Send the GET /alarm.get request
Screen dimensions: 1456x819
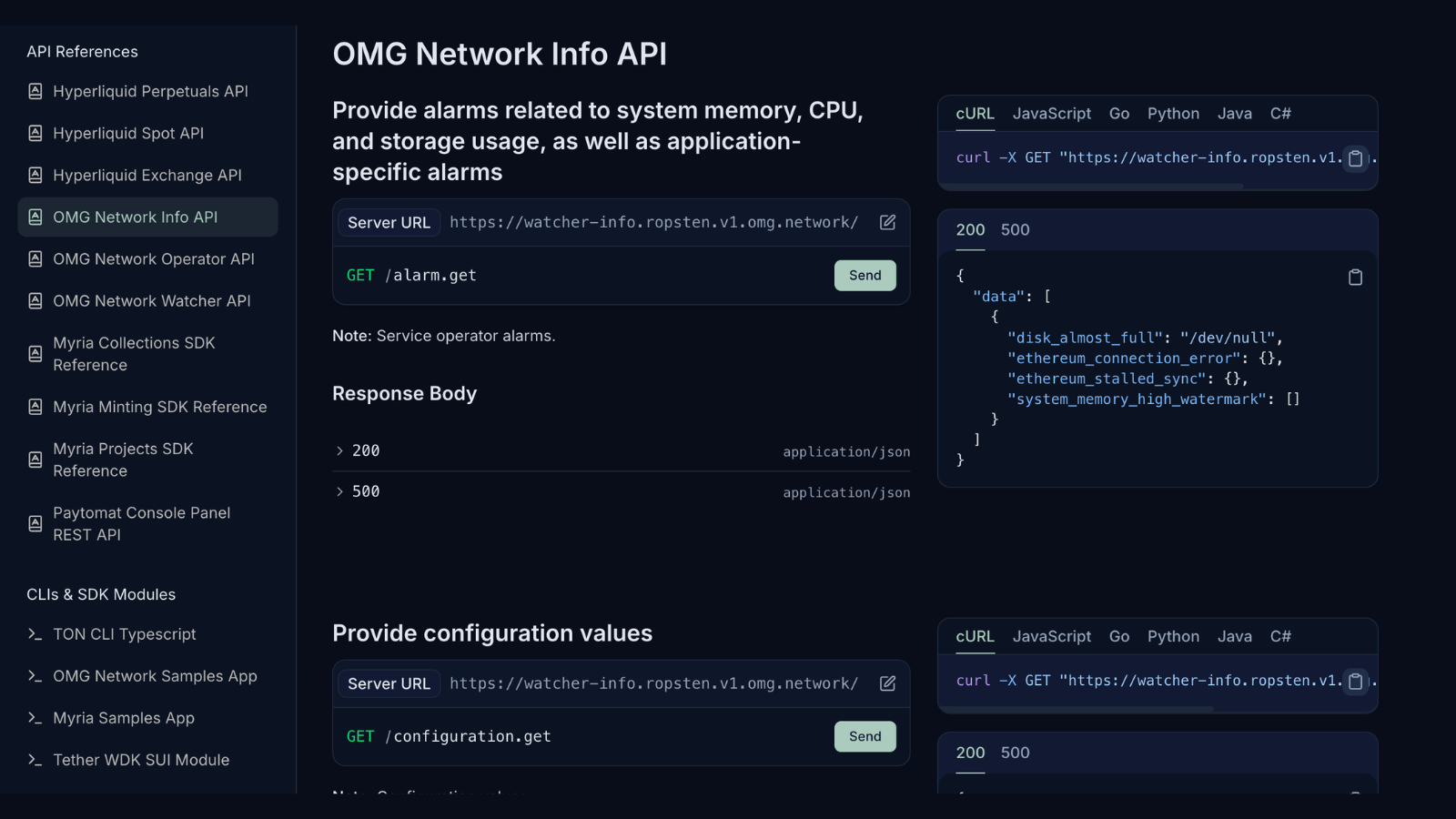865,276
